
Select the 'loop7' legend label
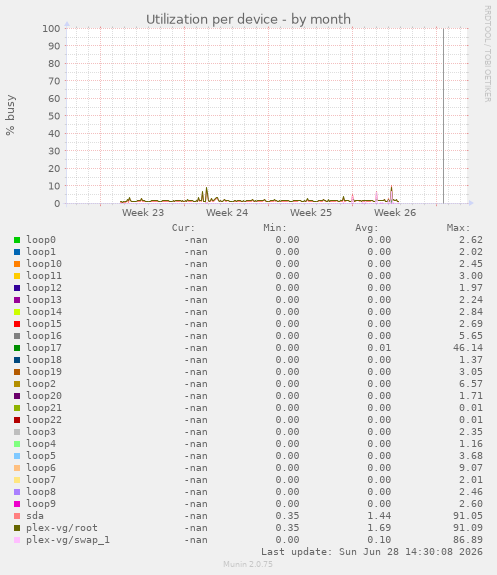point(41,480)
